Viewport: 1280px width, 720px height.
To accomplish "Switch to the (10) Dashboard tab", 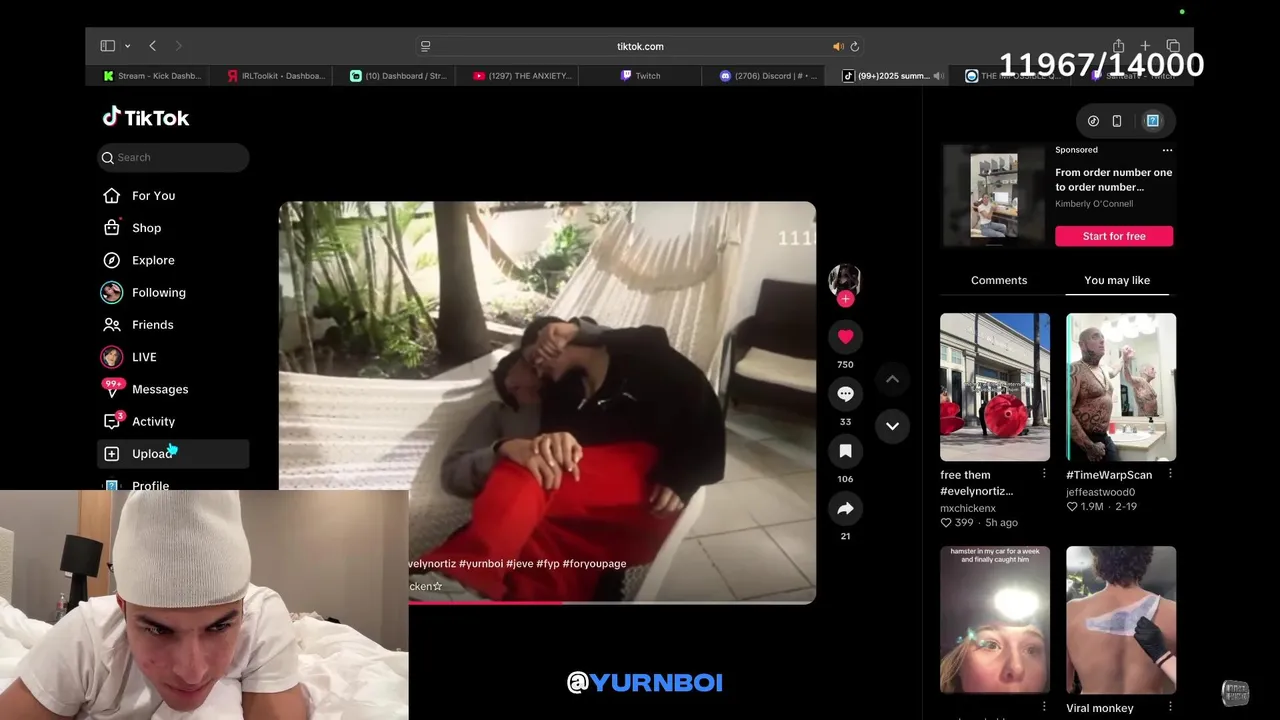I will (398, 76).
